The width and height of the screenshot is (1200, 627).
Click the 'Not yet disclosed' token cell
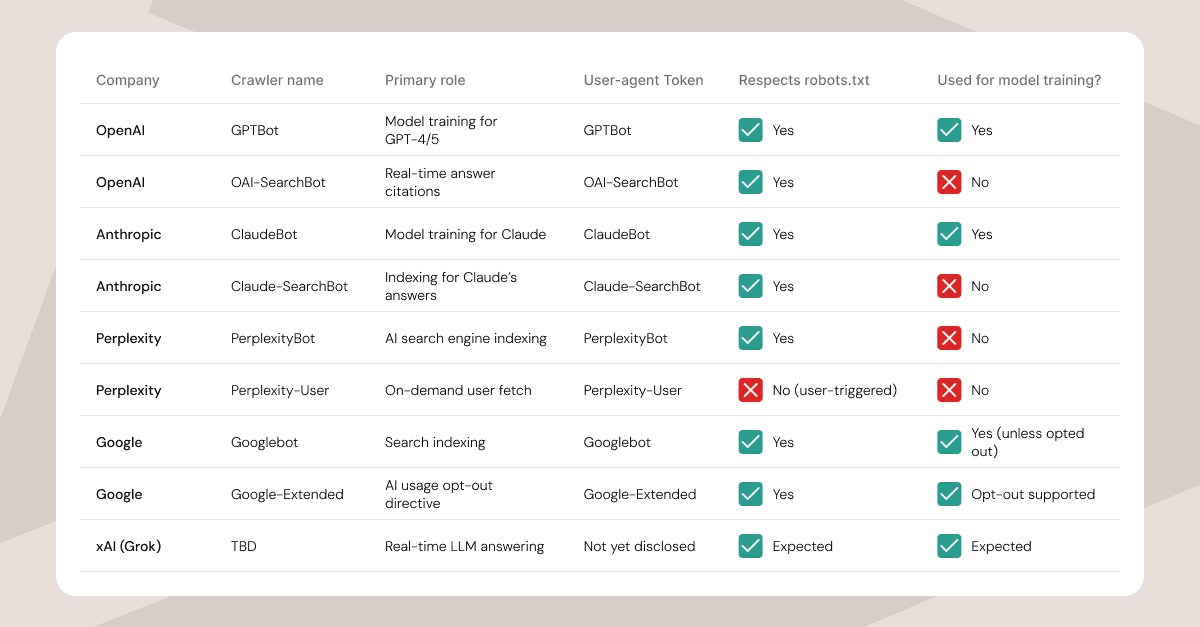pyautogui.click(x=640, y=546)
